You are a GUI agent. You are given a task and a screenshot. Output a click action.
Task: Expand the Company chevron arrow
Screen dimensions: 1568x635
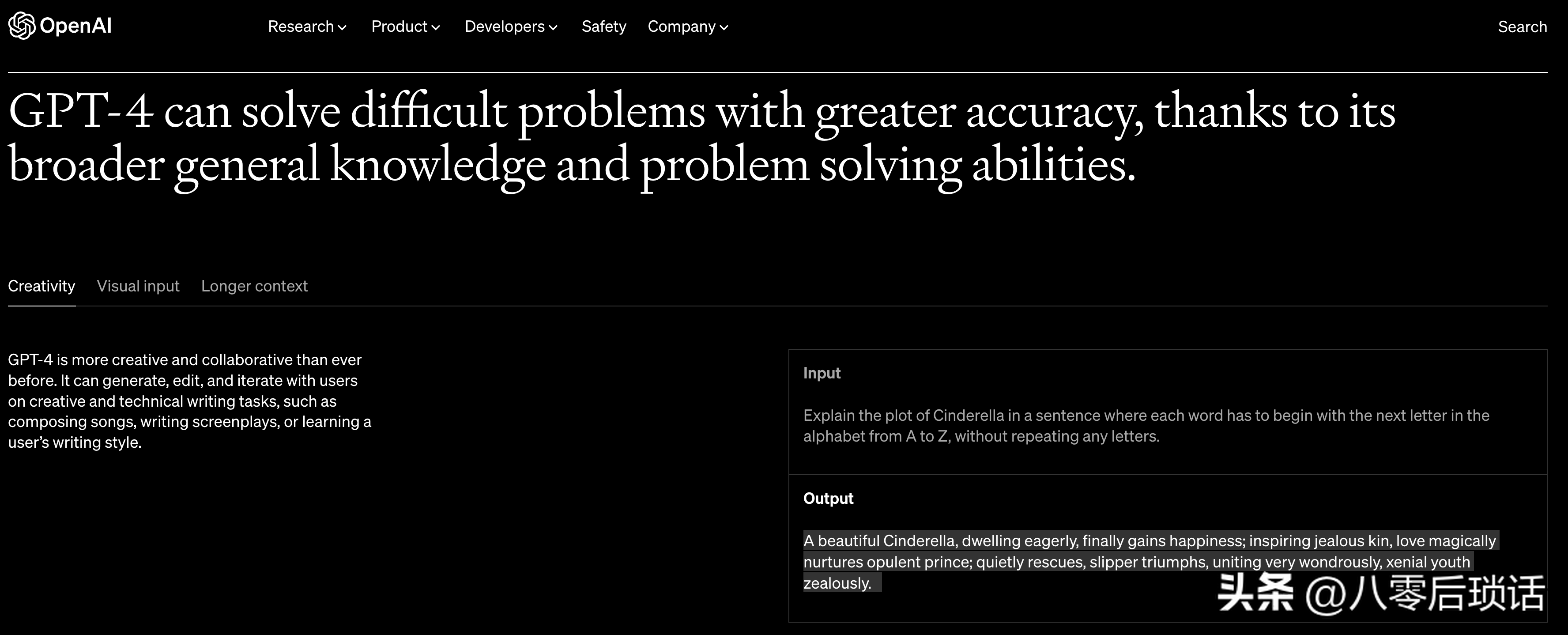724,27
